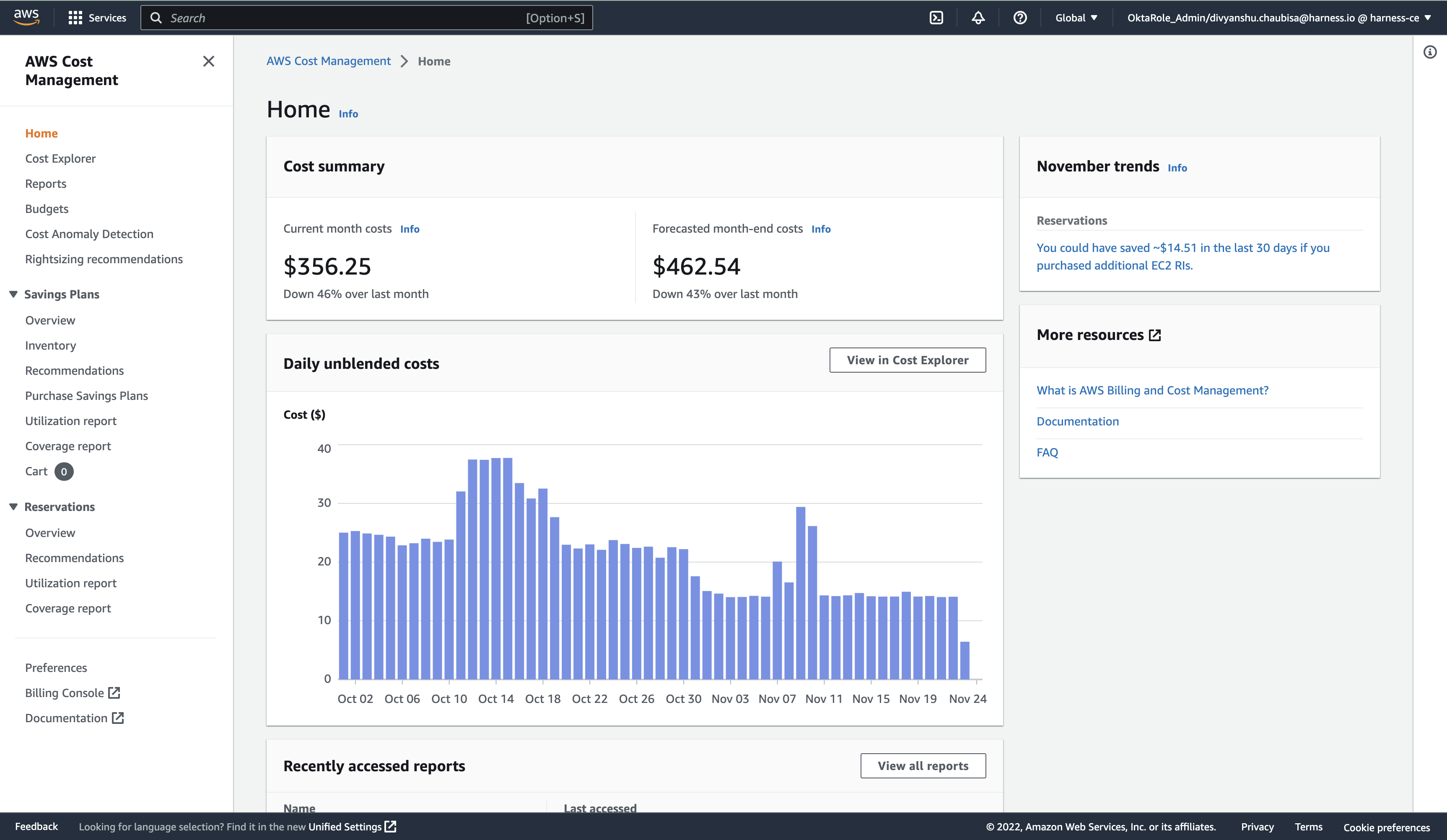
Task: Open the Global region dropdown
Action: coord(1076,18)
